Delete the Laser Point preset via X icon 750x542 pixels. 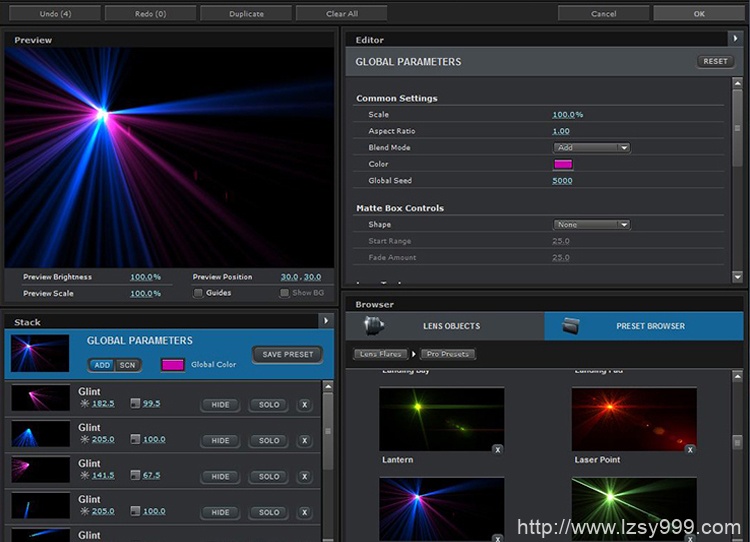(x=689, y=450)
